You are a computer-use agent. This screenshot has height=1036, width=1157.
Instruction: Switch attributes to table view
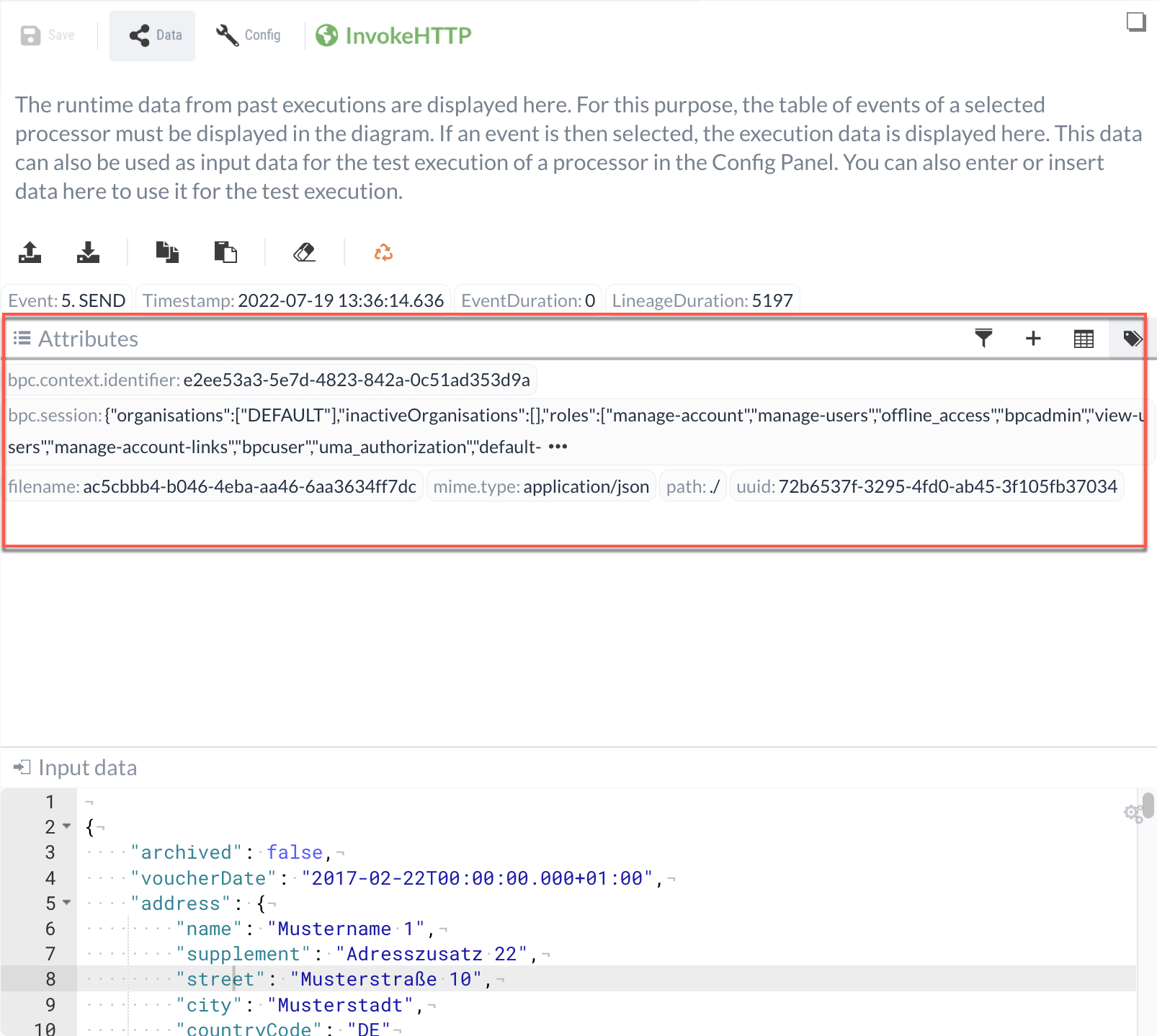[1084, 339]
